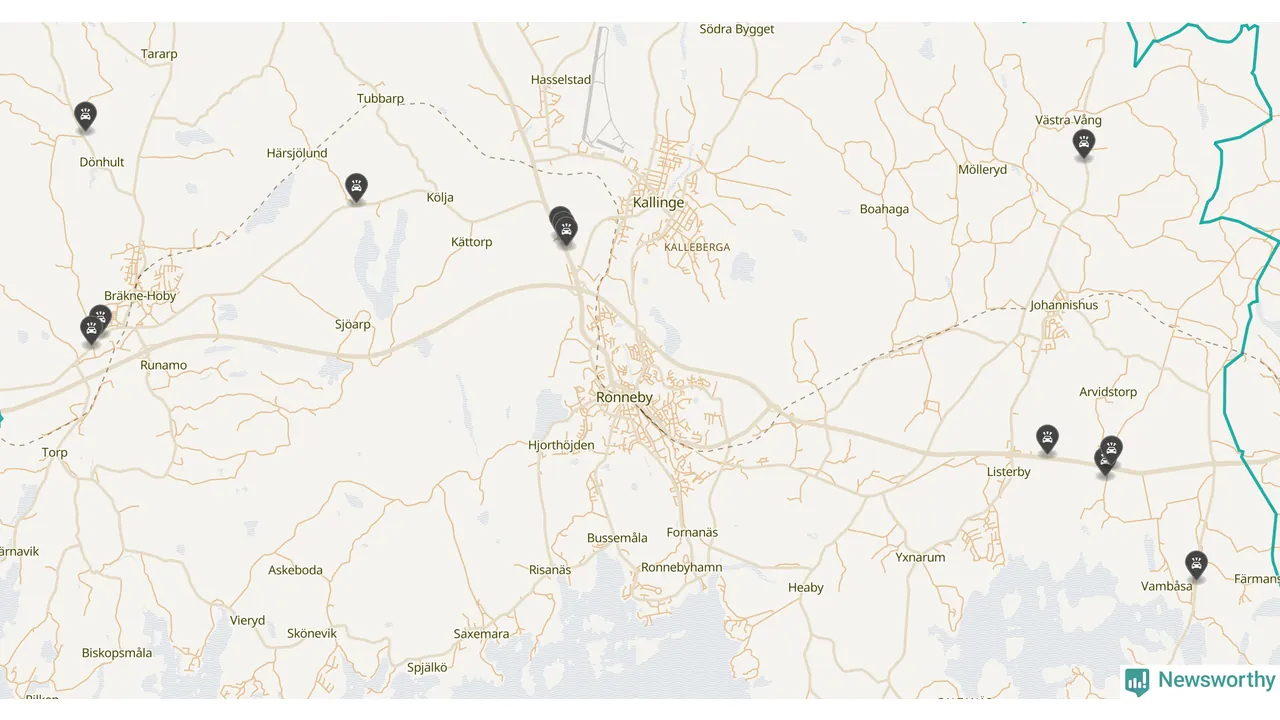This screenshot has width=1280, height=720.
Task: Click the car marker near Dönhult
Action: 86,116
